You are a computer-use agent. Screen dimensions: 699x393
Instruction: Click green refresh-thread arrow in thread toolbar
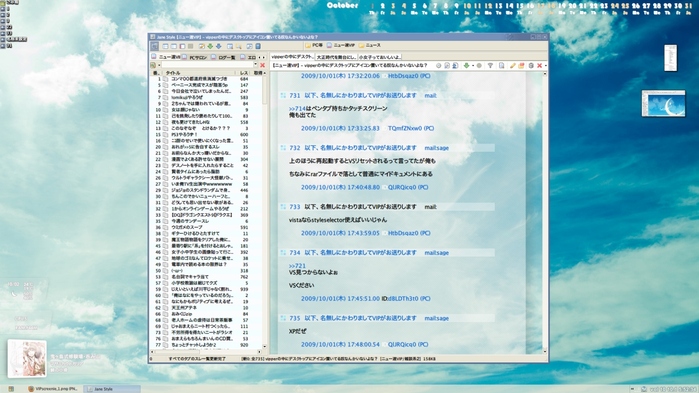466,66
